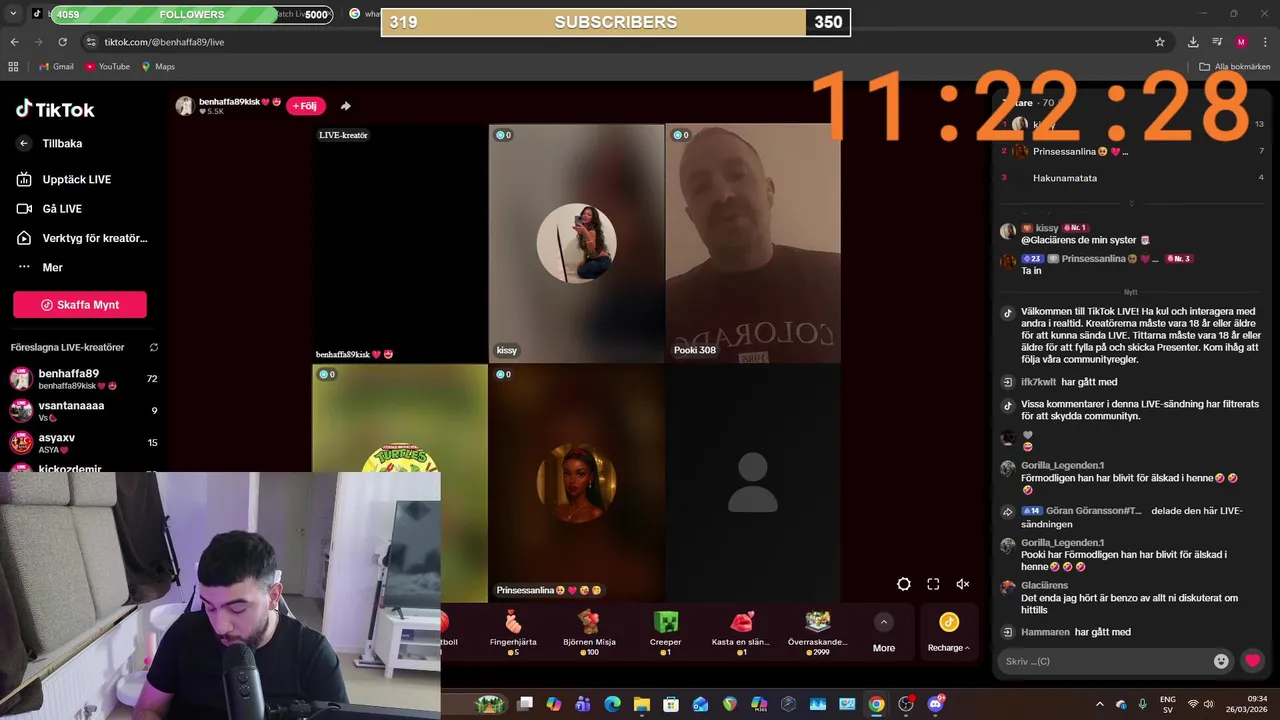Open Chrome downloads

click(x=1193, y=42)
